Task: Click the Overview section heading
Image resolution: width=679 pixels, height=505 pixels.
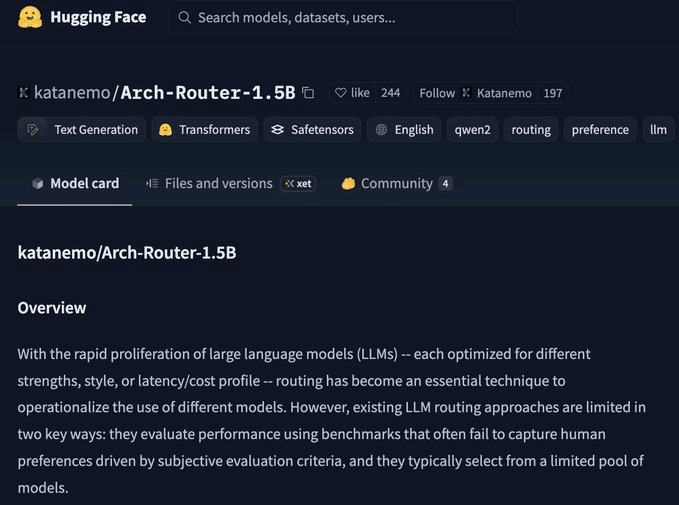Action: tap(52, 308)
